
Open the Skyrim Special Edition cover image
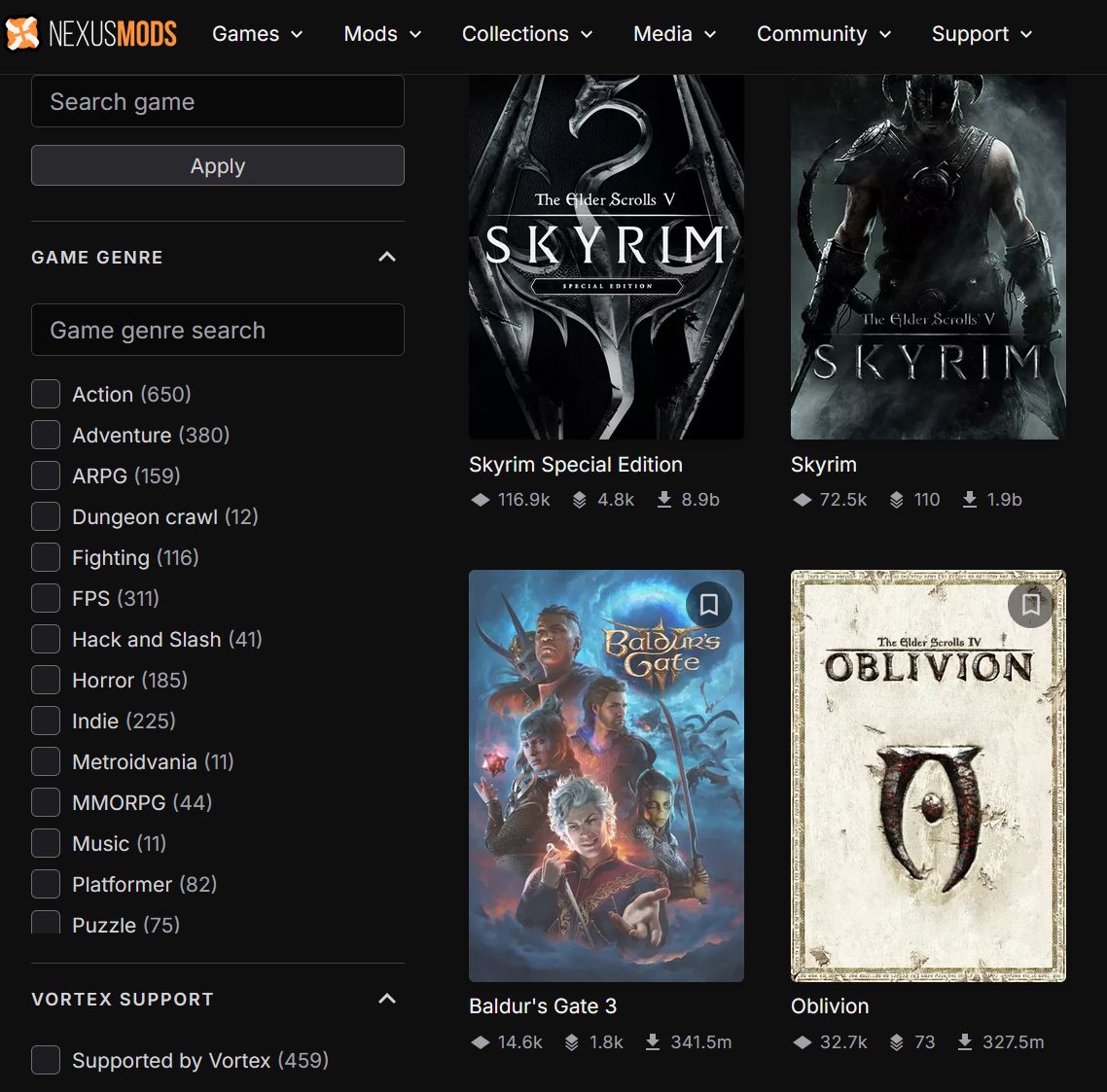(x=606, y=257)
